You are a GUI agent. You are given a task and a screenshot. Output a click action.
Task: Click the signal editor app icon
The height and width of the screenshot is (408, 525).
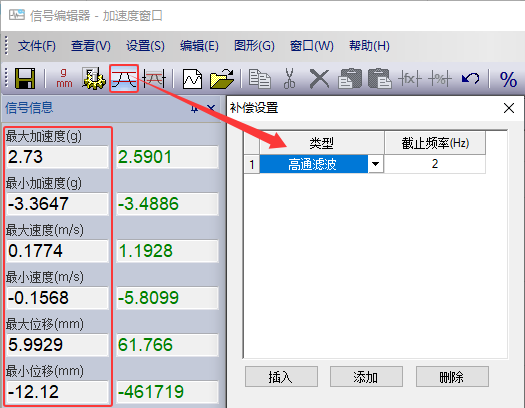tap(17, 15)
